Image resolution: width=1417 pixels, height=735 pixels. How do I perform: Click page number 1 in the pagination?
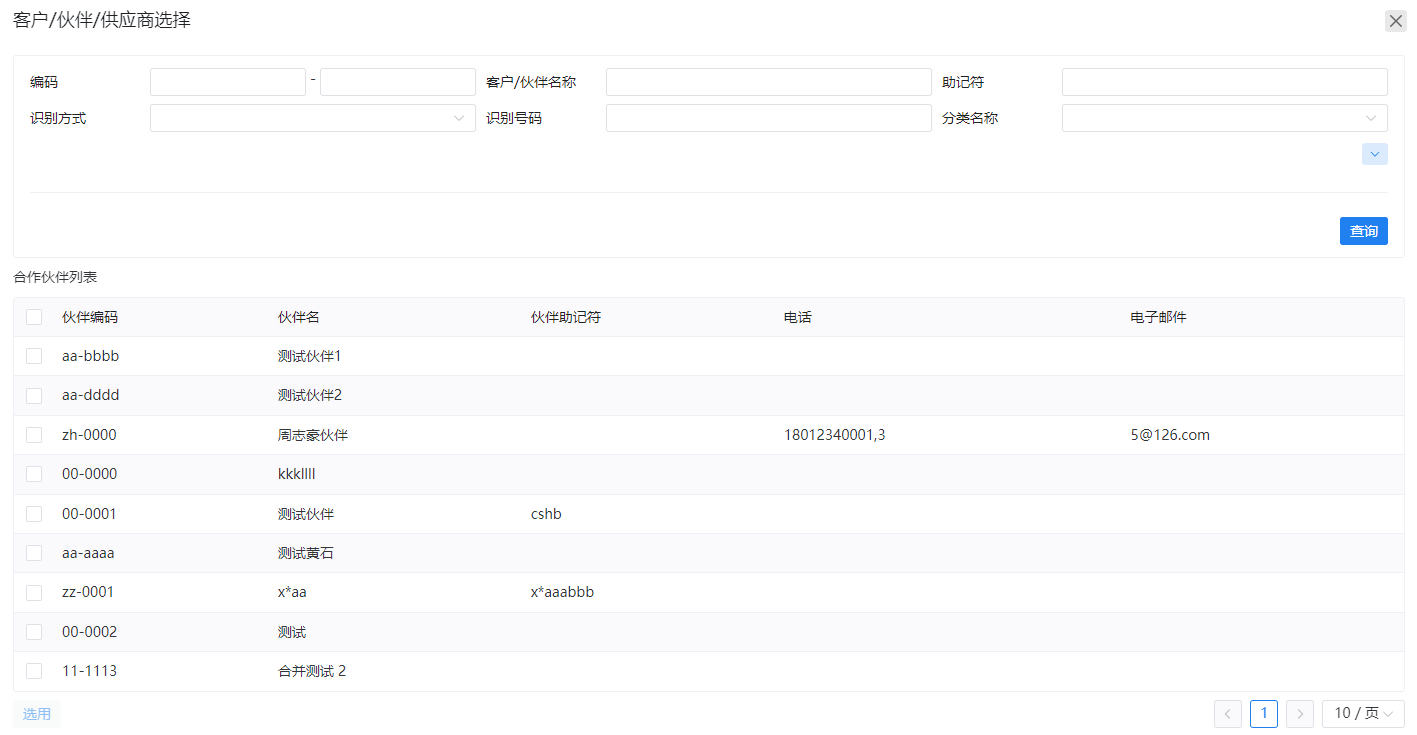1263,713
